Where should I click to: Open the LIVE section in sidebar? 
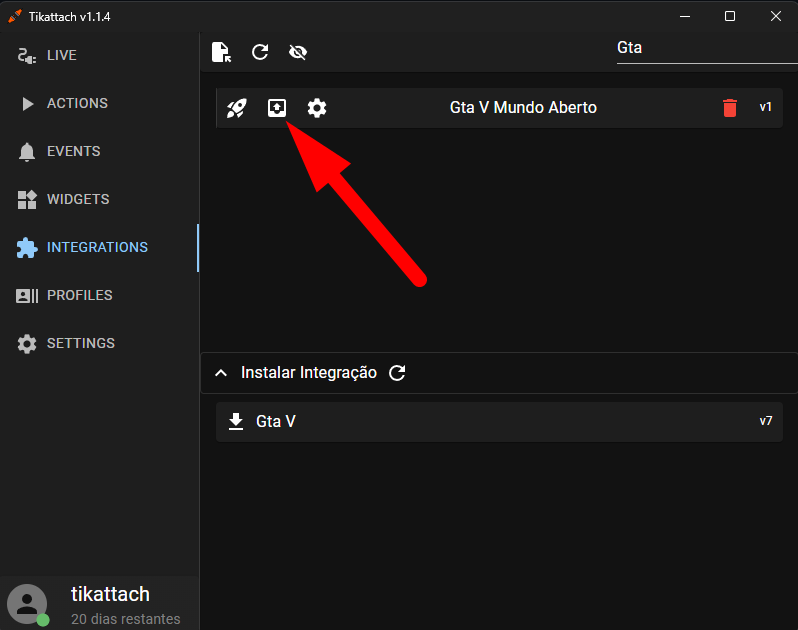99,55
